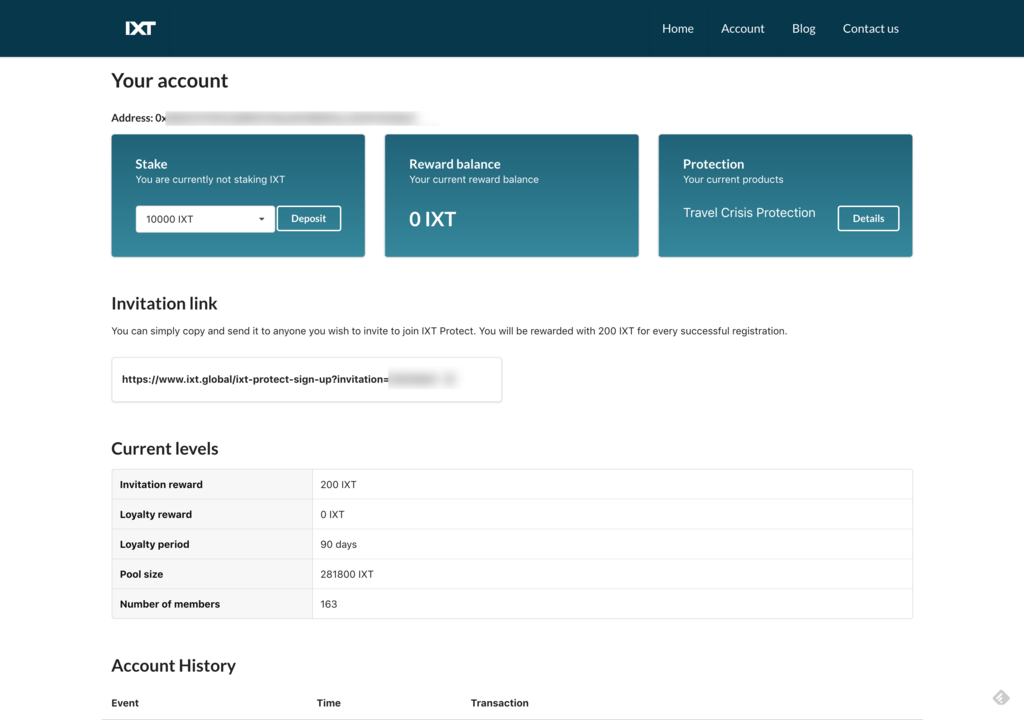Viewport: 1024px width, 720px height.
Task: Open Travel Crisis Protection Details
Action: pos(868,218)
